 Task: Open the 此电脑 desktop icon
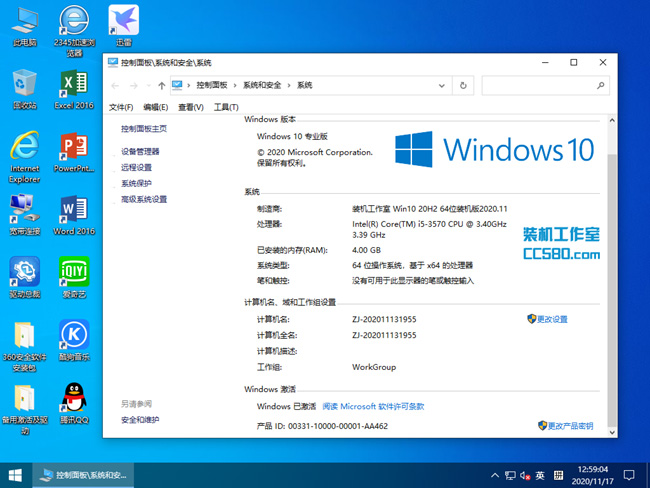click(25, 27)
